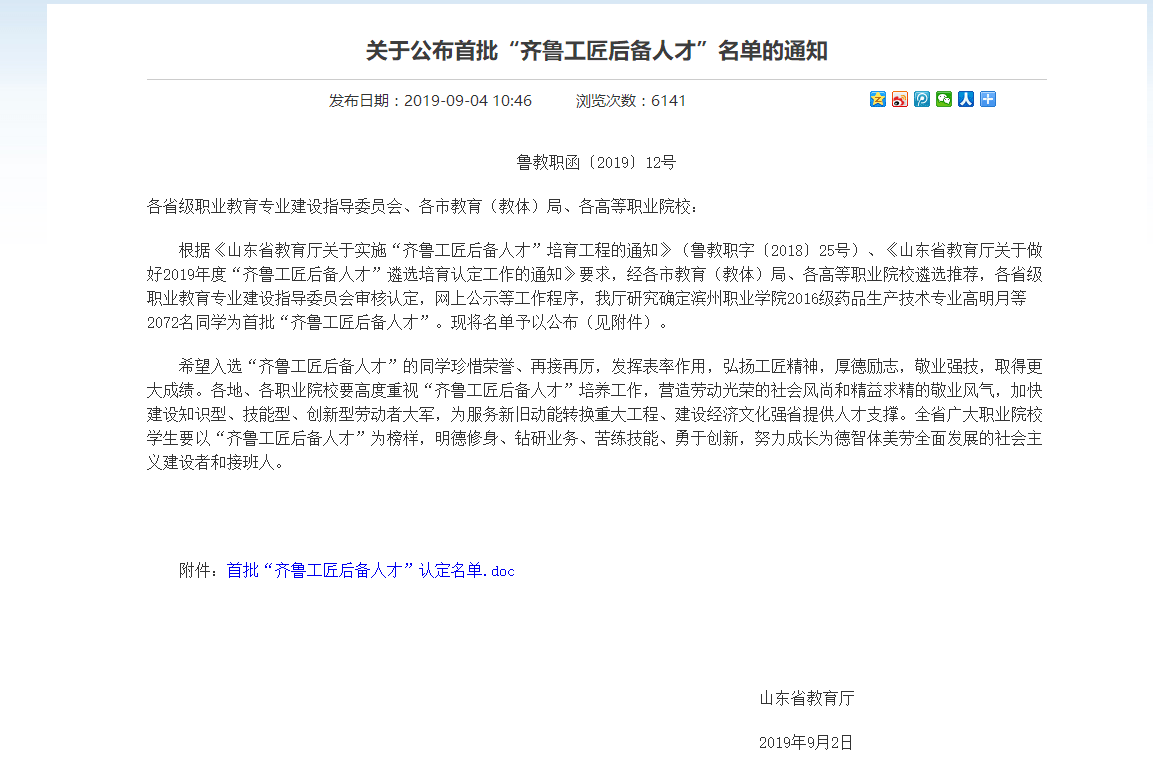Click the paragraph beginning 希望入选“齐鲁工匠后备人才”
The height and width of the screenshot is (781, 1153).
[595, 414]
